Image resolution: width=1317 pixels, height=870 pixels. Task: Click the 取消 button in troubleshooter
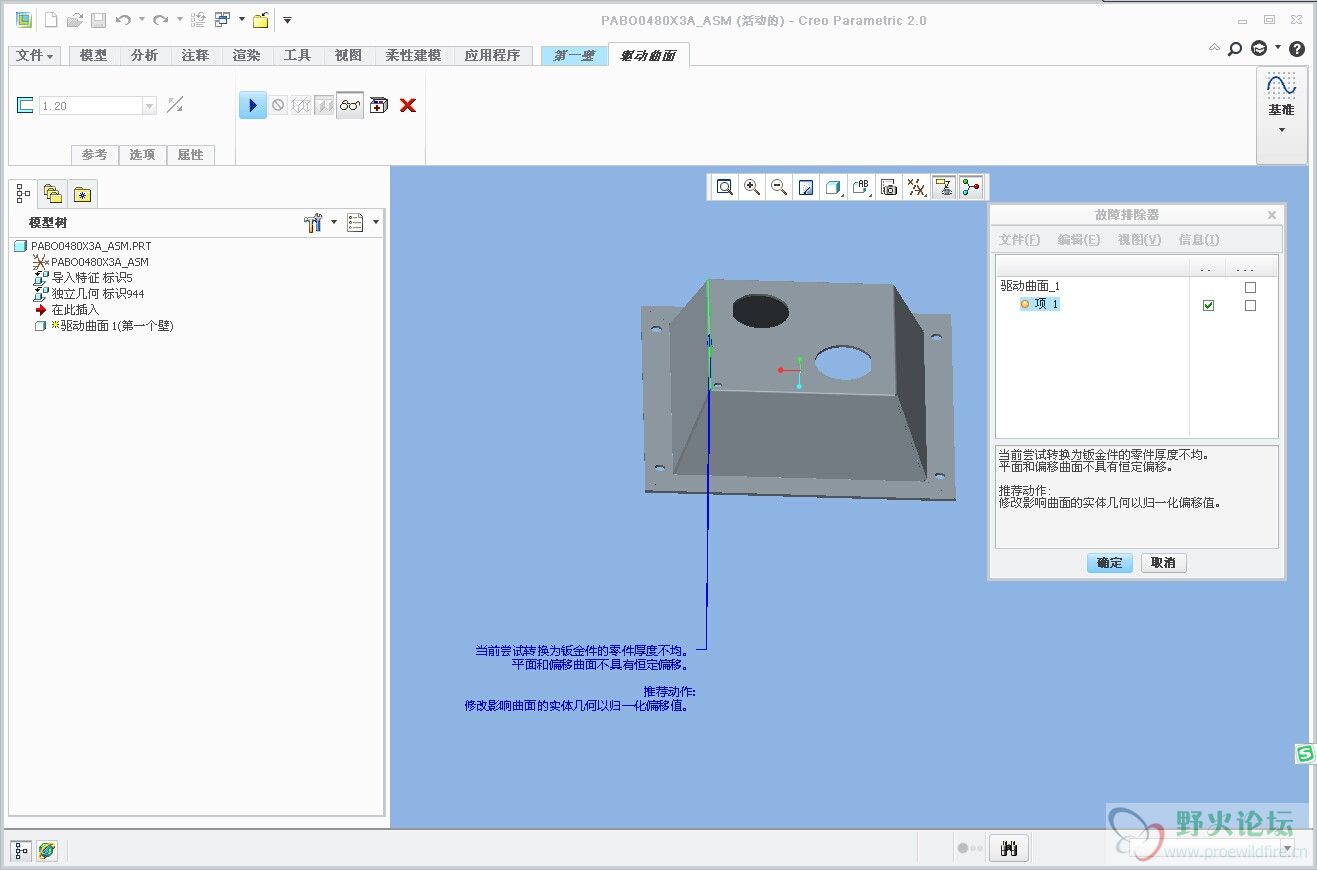pyautogui.click(x=1163, y=563)
